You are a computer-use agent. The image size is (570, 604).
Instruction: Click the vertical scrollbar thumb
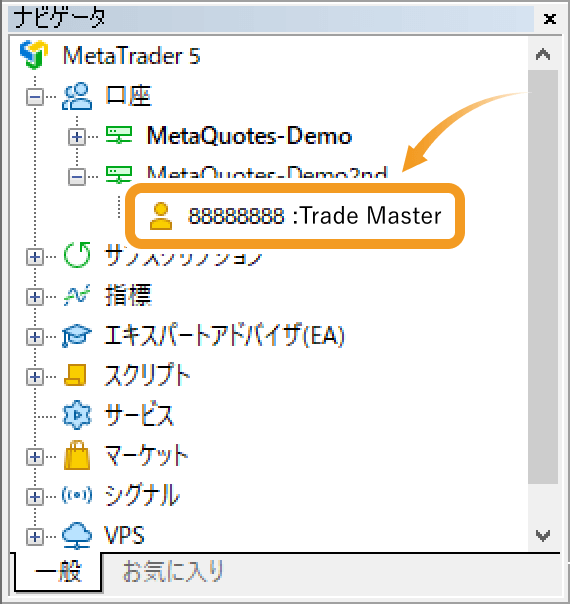[543, 277]
